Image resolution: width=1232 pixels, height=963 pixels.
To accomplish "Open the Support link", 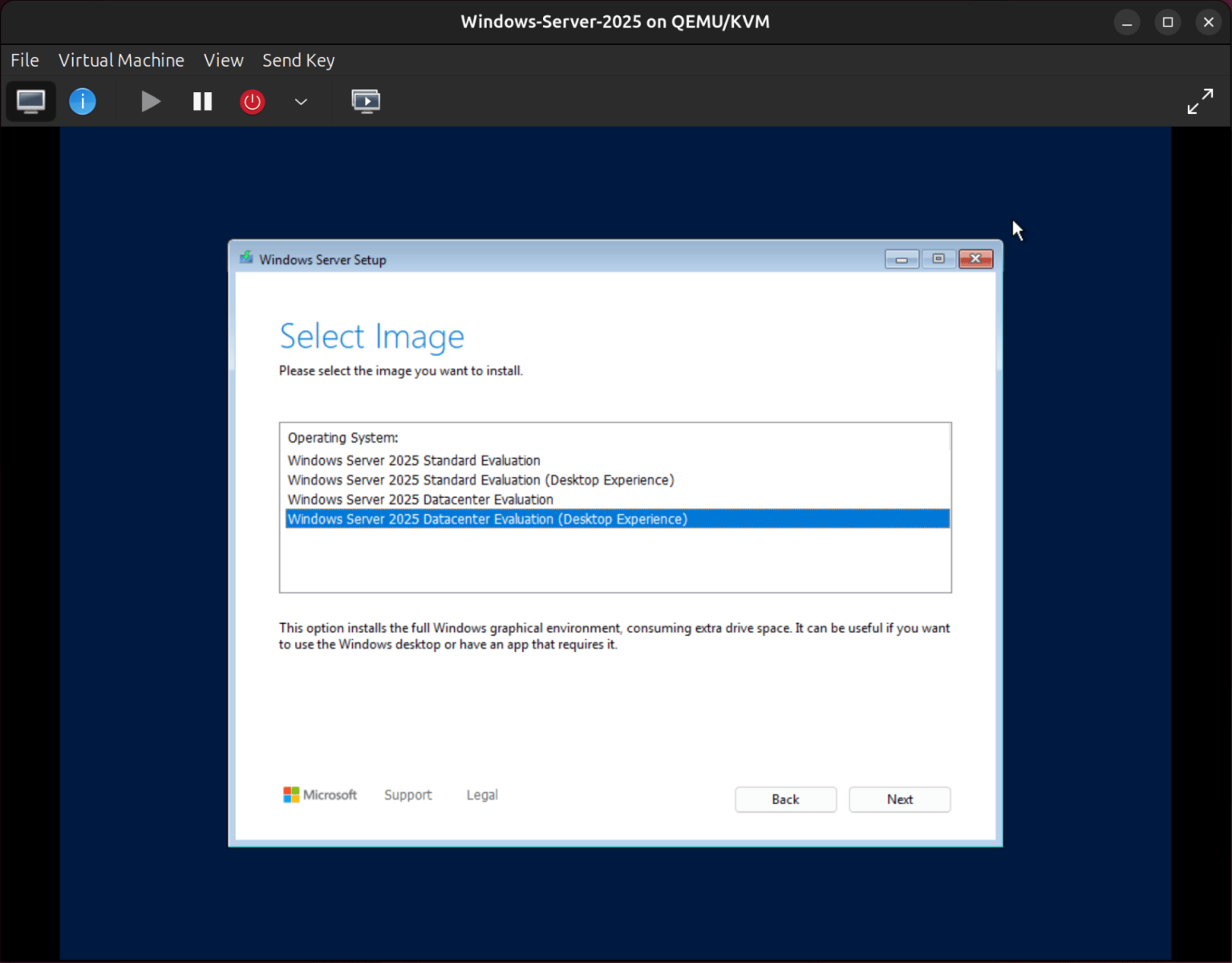I will [x=407, y=795].
